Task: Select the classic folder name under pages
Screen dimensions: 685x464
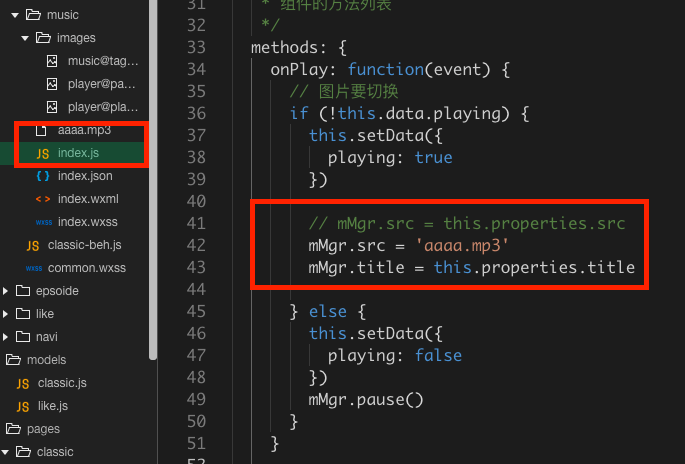Action: (55, 452)
